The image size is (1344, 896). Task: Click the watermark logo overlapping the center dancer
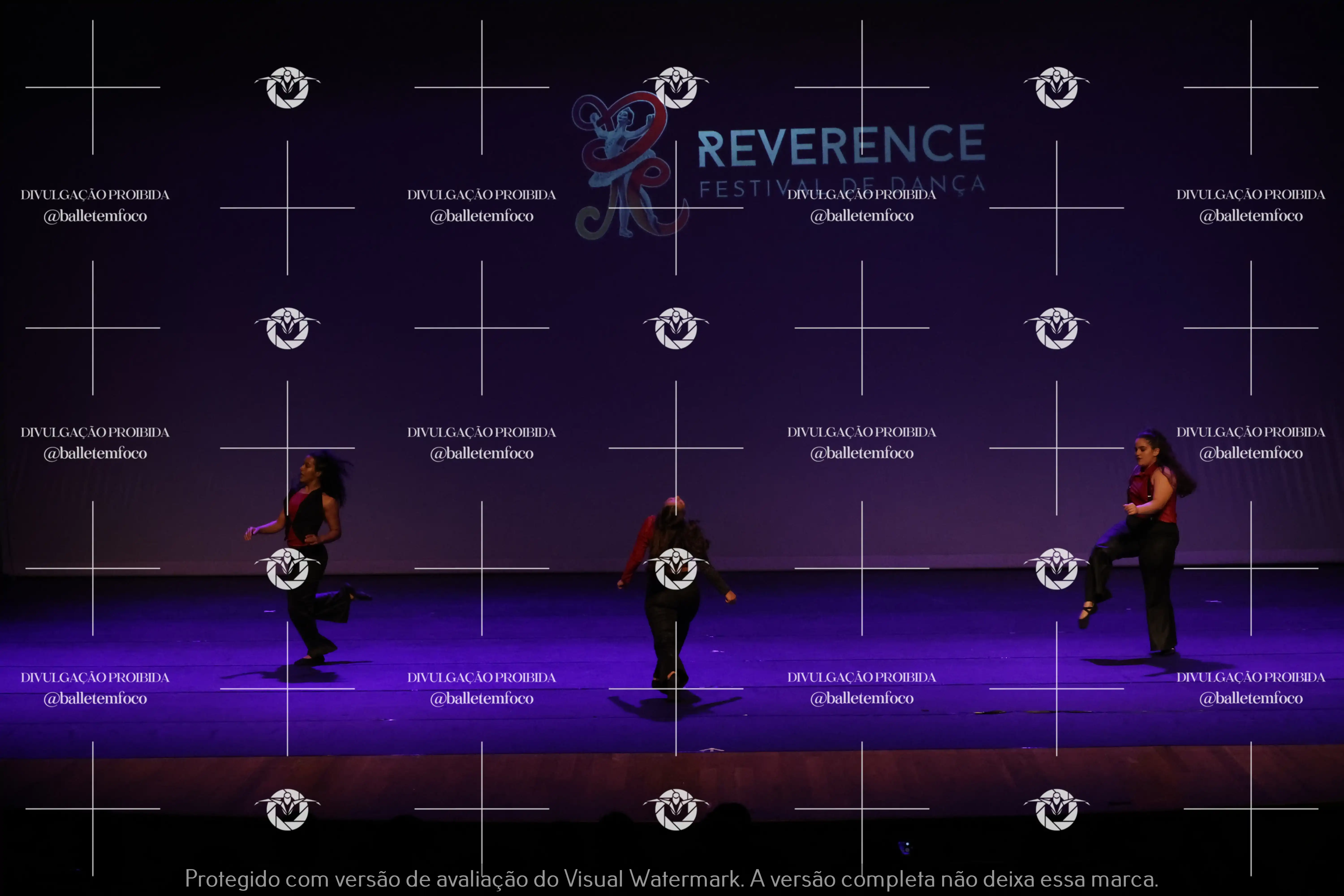click(676, 569)
